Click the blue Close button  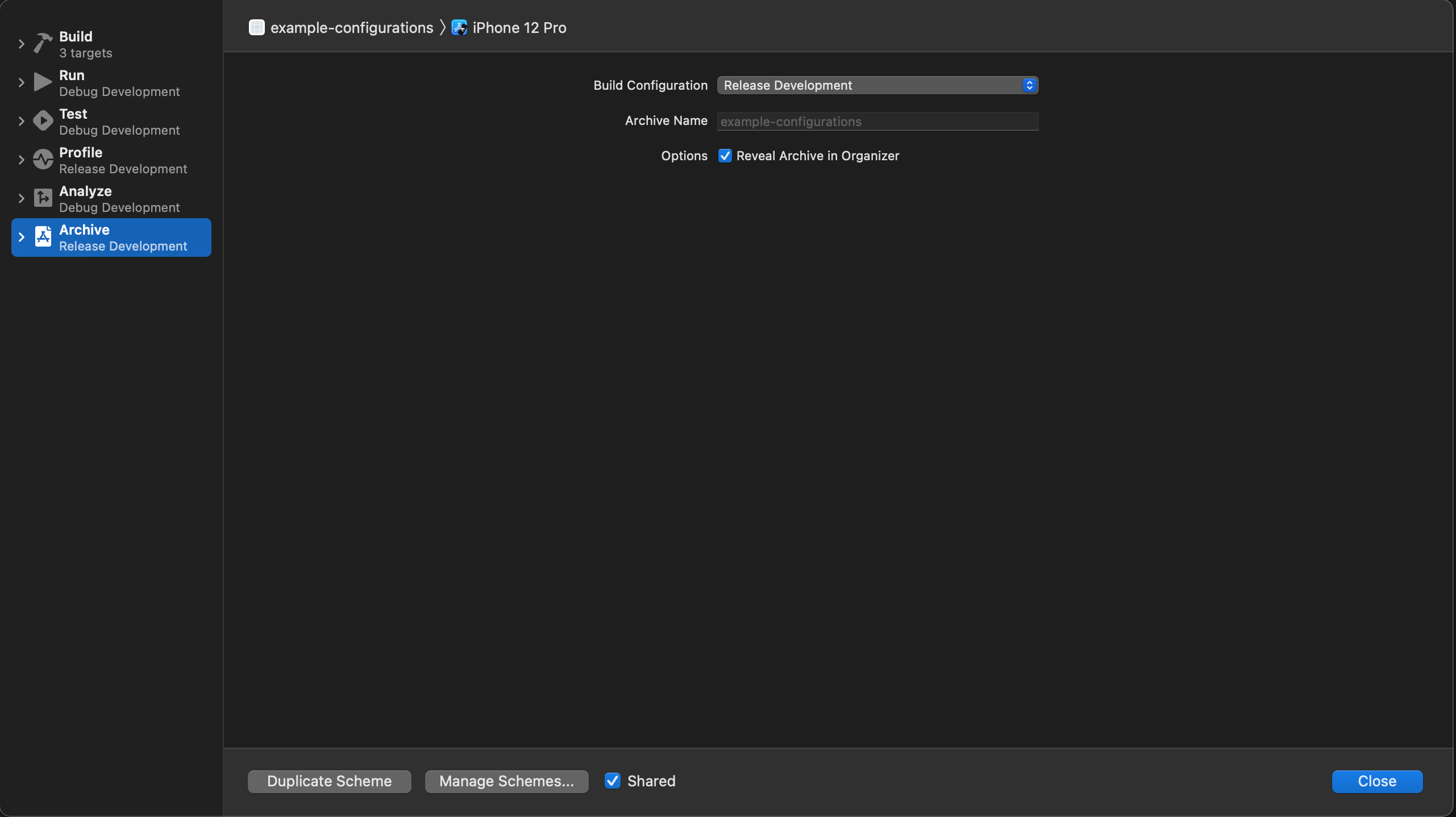coord(1376,781)
